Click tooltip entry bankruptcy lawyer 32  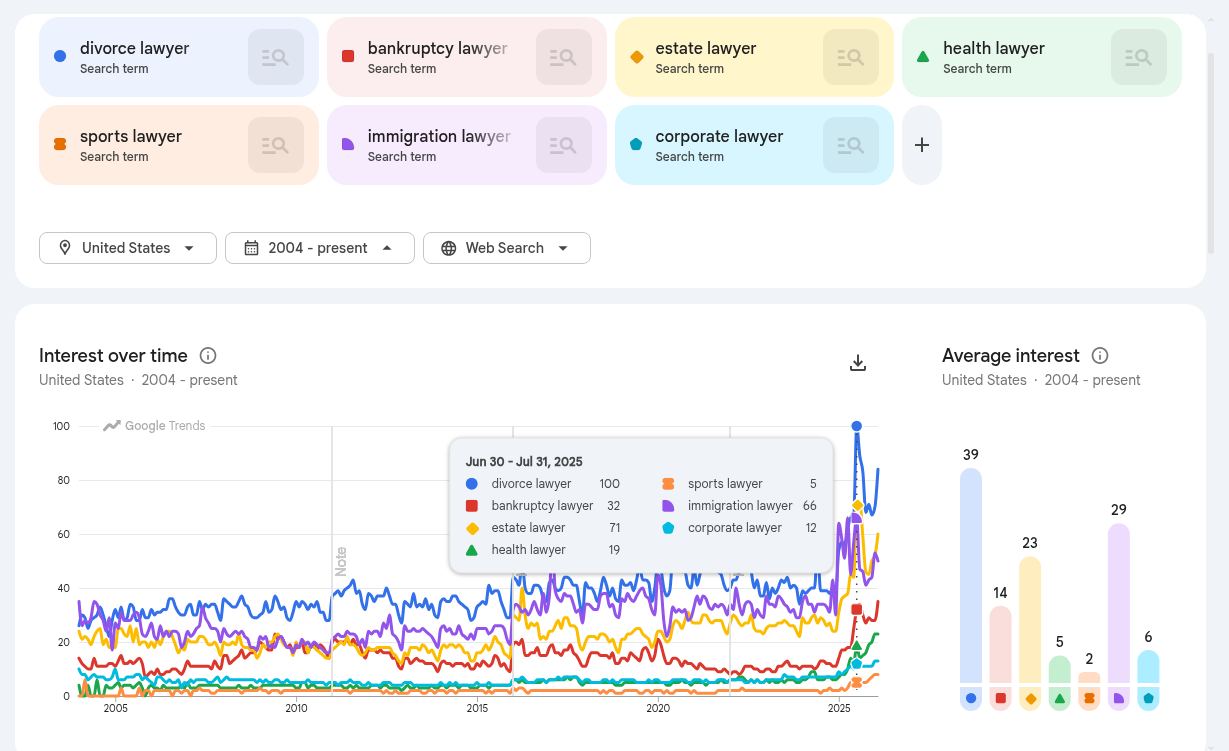pos(543,506)
